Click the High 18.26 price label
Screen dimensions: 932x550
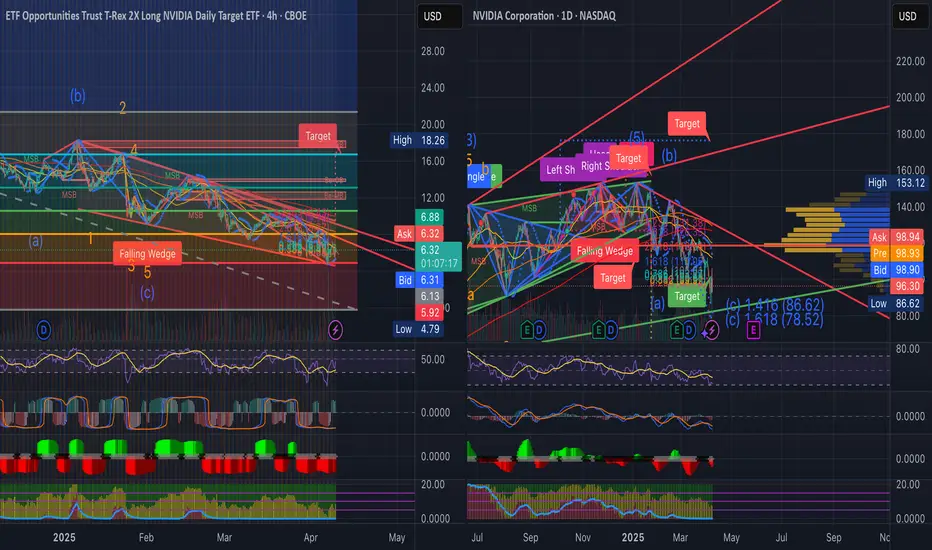point(419,140)
